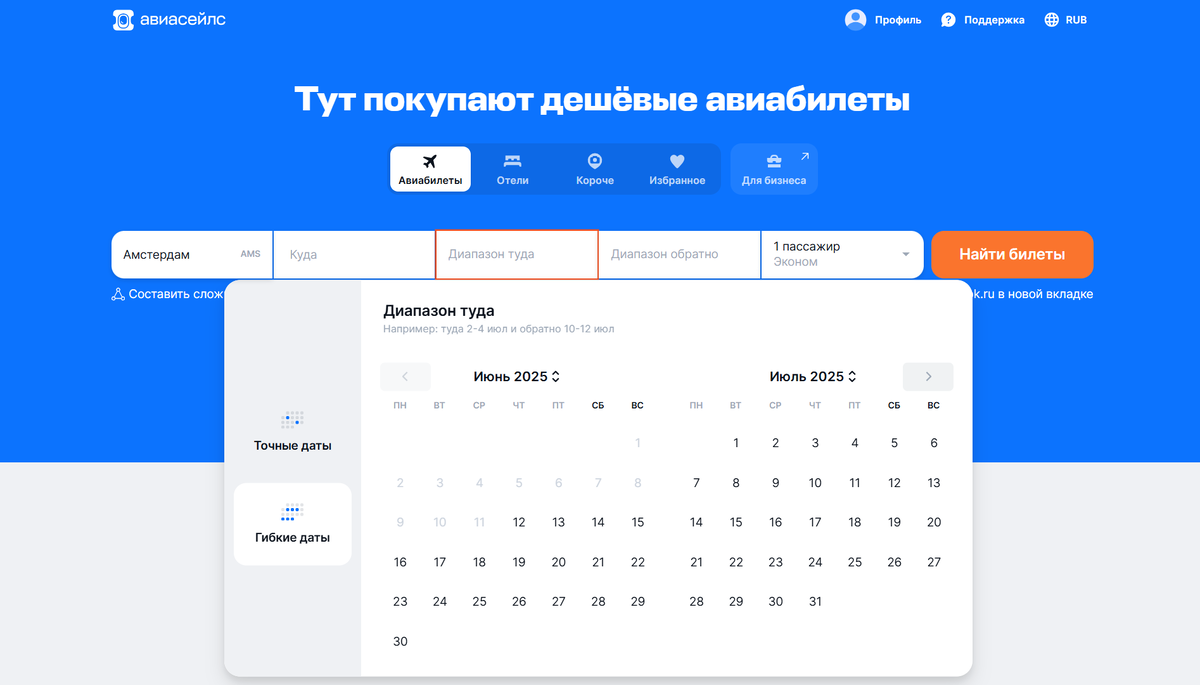Select July 19 in calendar
The image size is (1200, 685).
click(894, 522)
